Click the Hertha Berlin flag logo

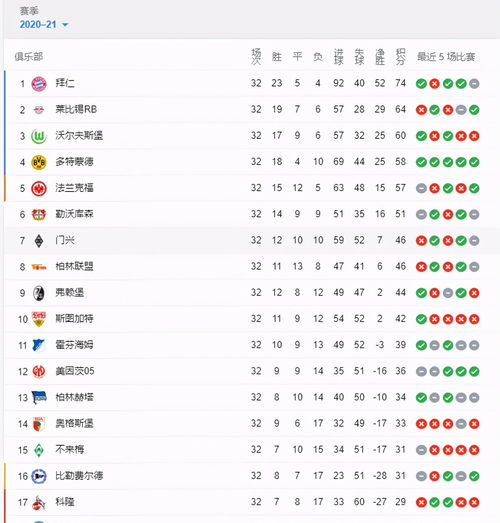pos(39,397)
